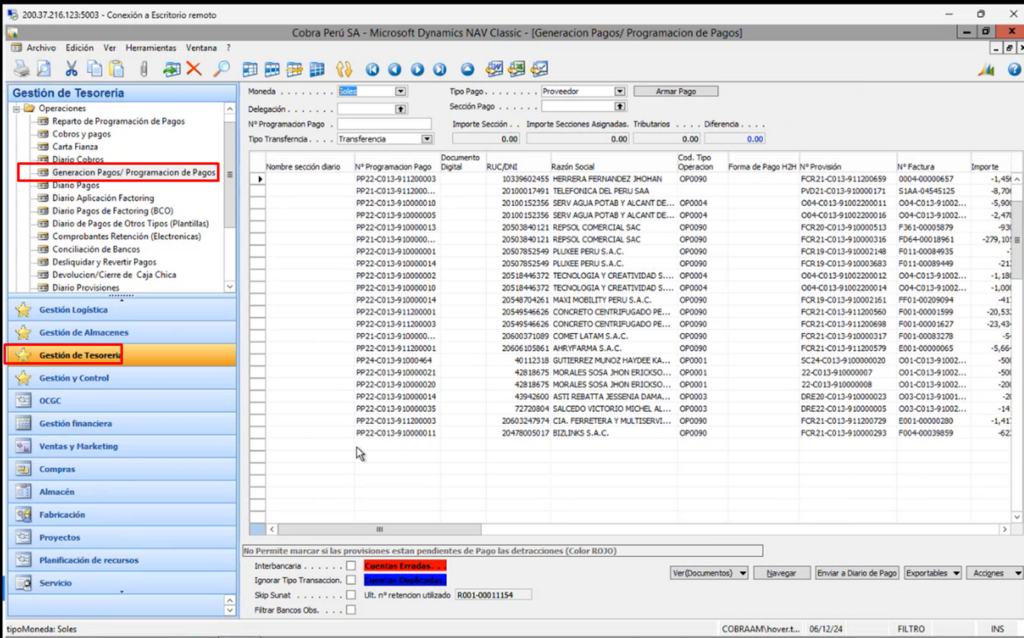The width and height of the screenshot is (1024, 638).
Task: Click the green arrow insert-record toolbar icon
Action: click(172, 69)
